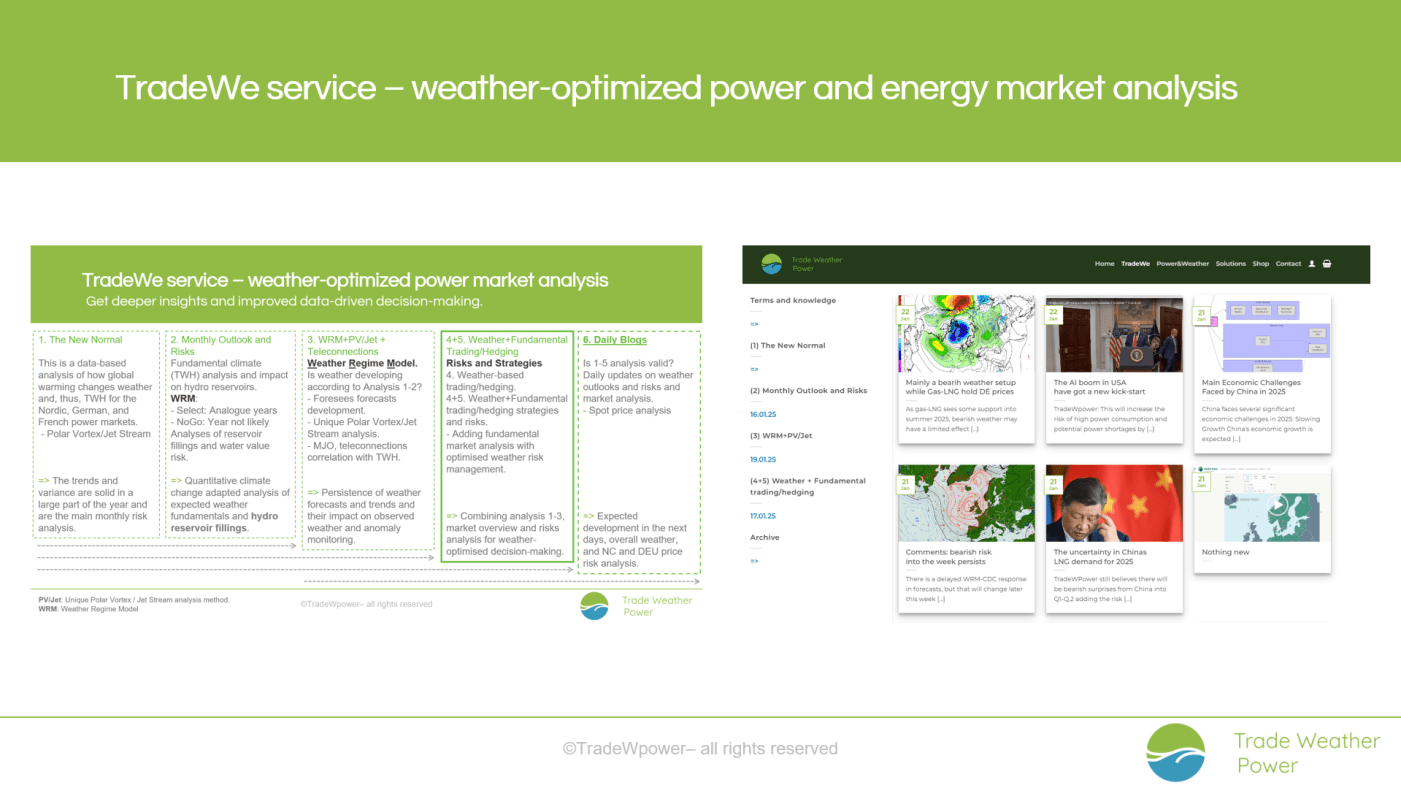Image resolution: width=1401 pixels, height=788 pixels.
Task: Open the polar weather map thumbnail on the bearish setup card
Action: (966, 334)
